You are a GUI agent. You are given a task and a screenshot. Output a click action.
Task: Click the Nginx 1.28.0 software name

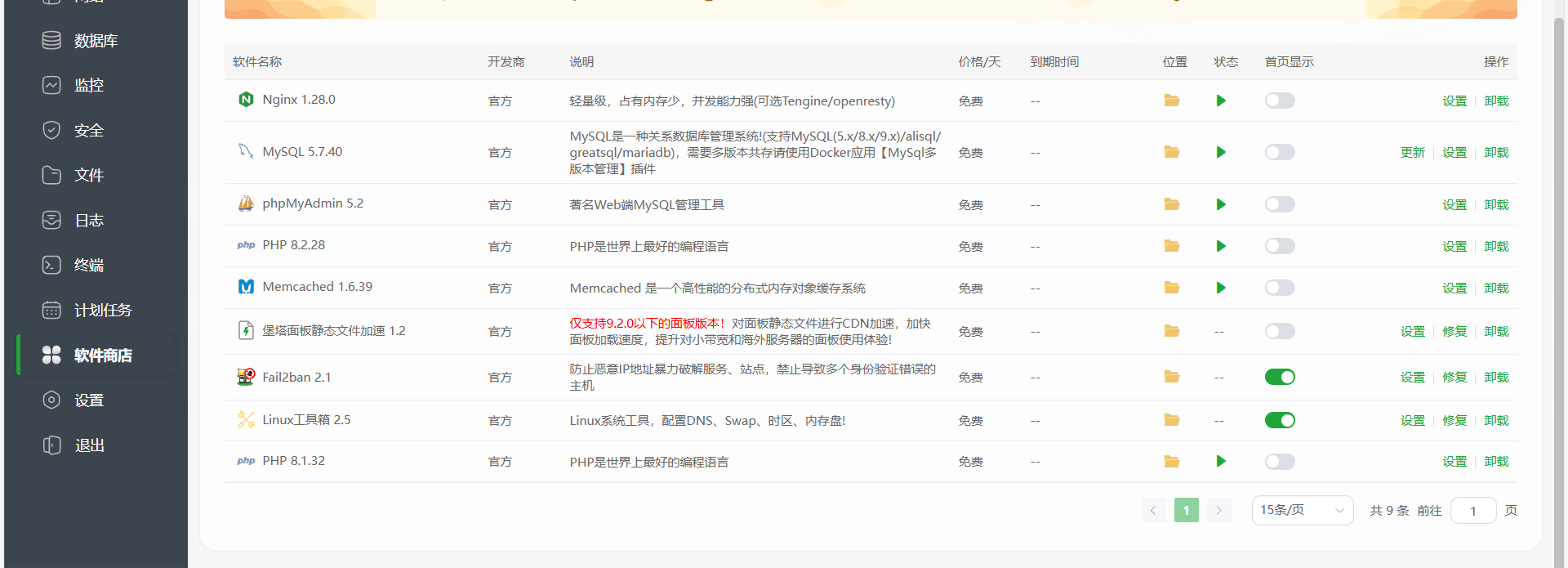pyautogui.click(x=299, y=100)
